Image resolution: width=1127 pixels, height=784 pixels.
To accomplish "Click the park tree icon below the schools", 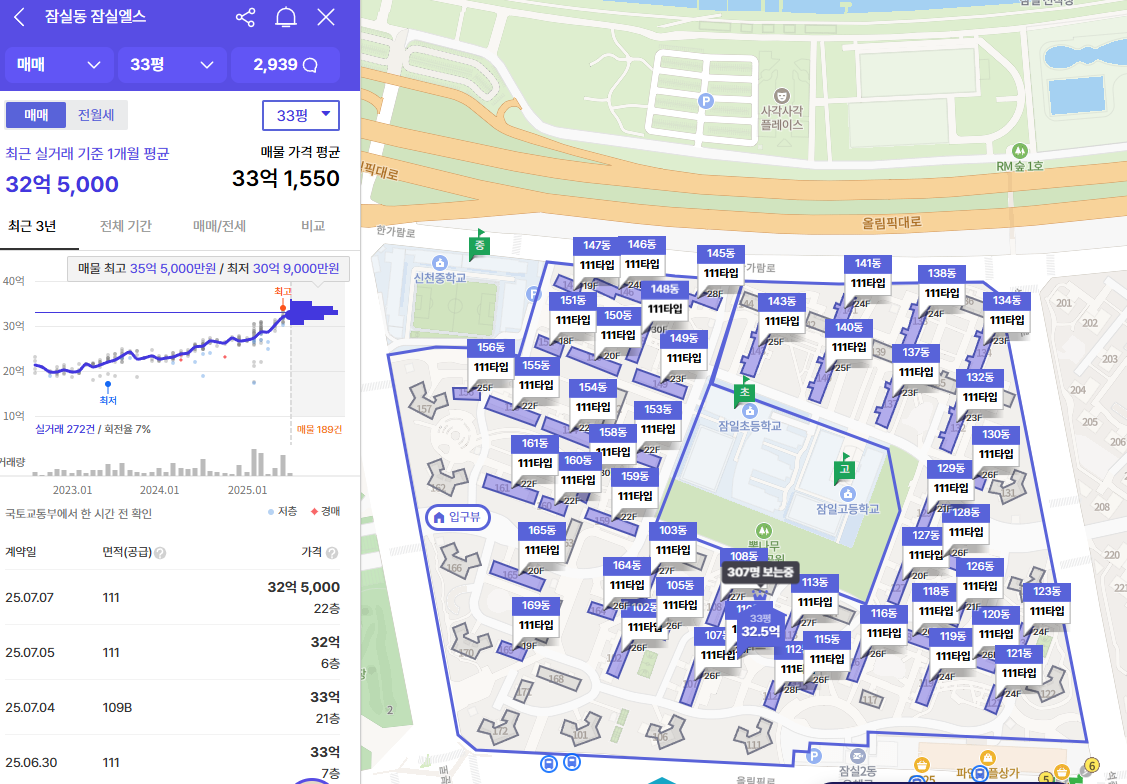I will click(763, 532).
